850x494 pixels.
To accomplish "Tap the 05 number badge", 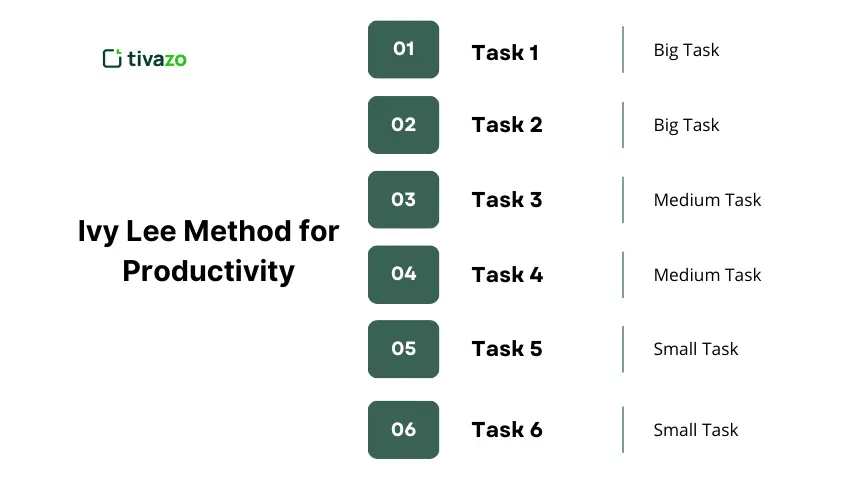I will [x=403, y=349].
